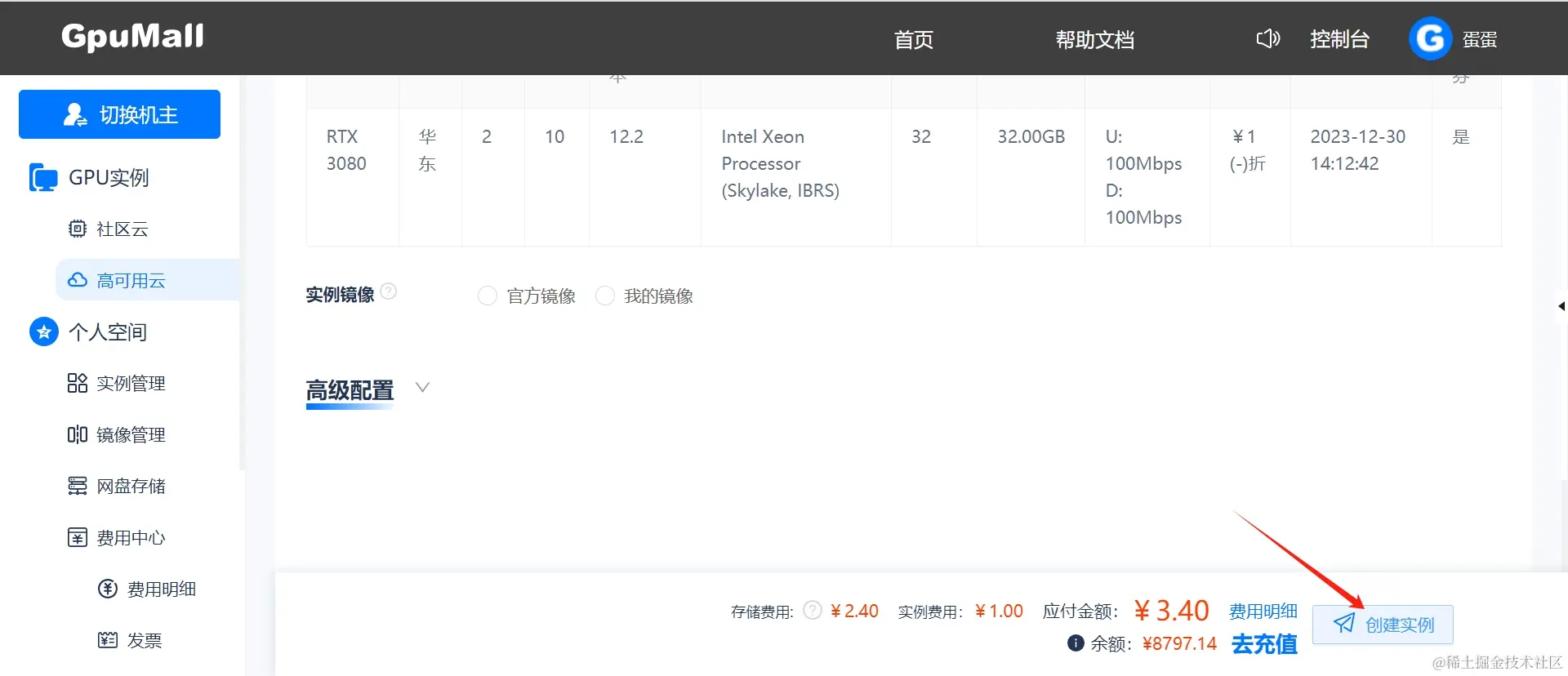Click the side panel collapse arrow

click(1561, 306)
